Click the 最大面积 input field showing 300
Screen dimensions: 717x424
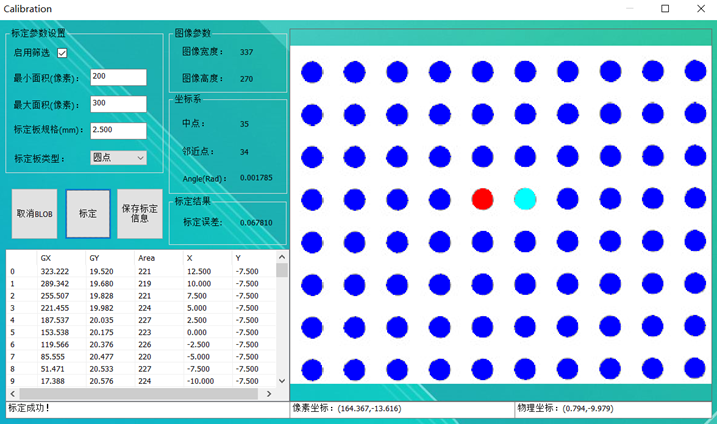pos(118,104)
